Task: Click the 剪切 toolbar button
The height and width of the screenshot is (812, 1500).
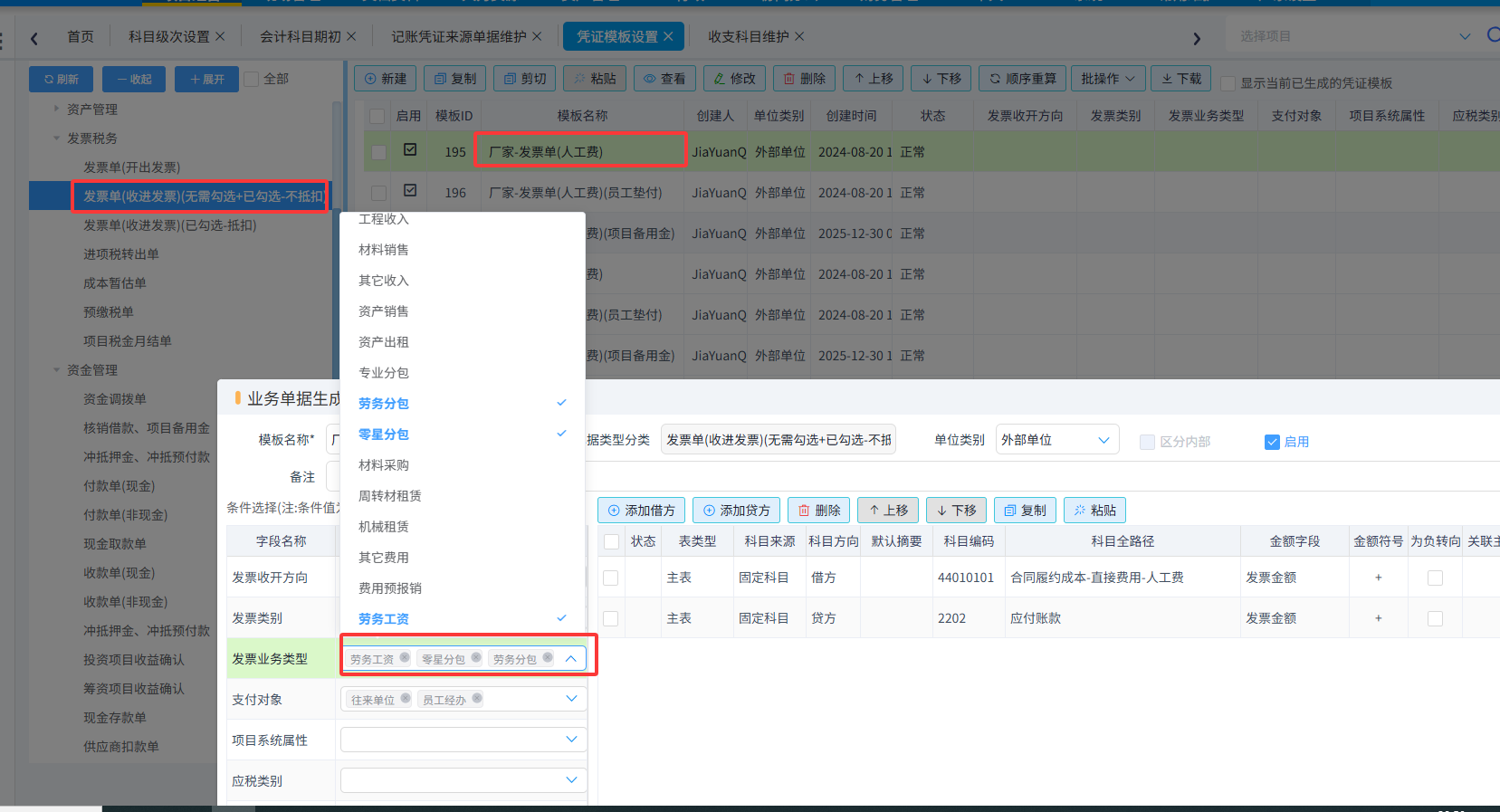Action: [x=525, y=79]
